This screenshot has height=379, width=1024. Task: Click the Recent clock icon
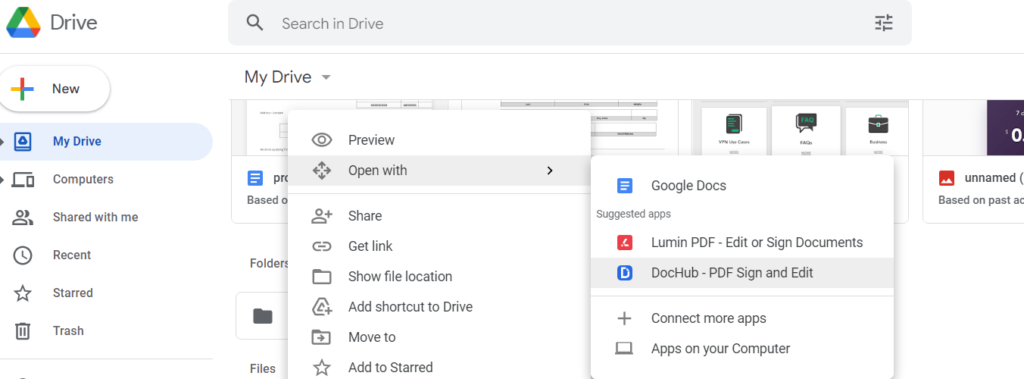[23, 255]
